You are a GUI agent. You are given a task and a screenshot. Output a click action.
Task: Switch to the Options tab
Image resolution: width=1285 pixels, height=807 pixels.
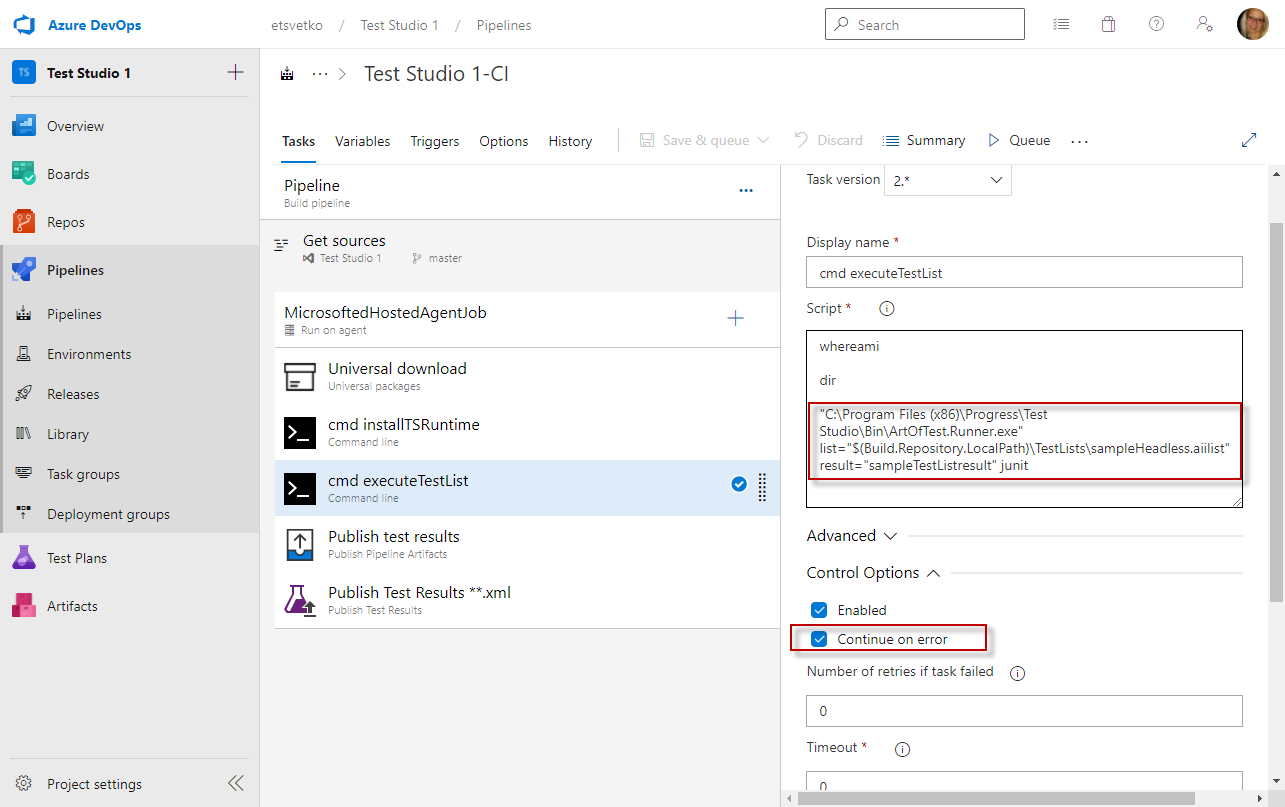(504, 141)
